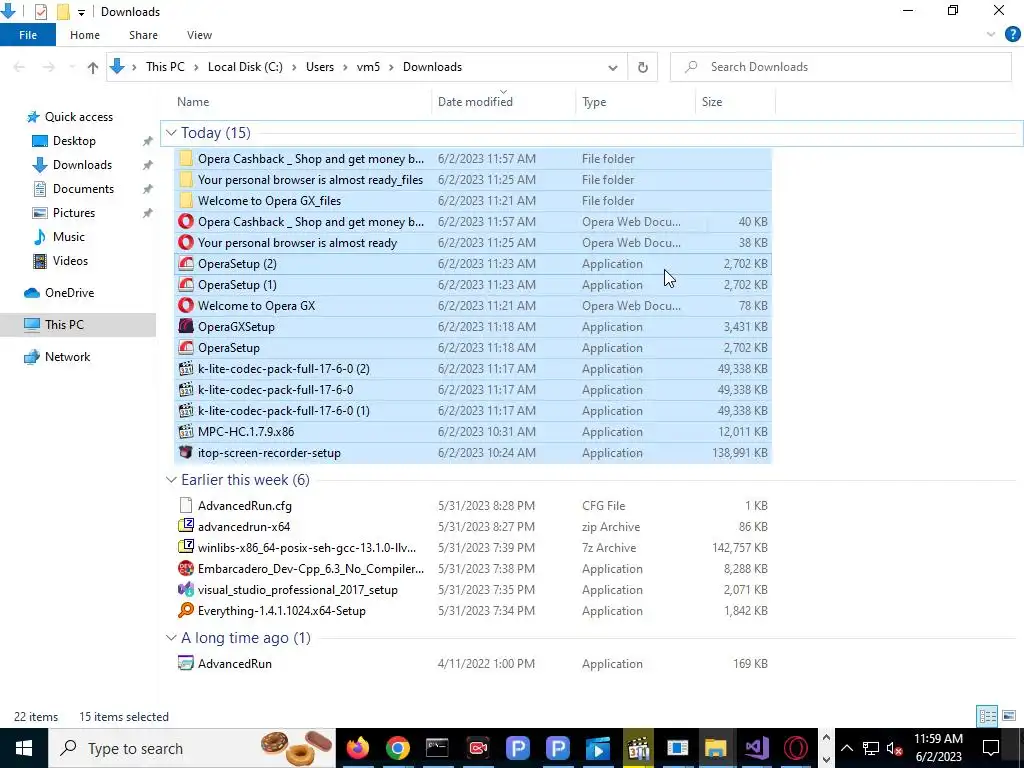Click the MPC-HC.1.7.9.x86 file icon
Viewport: 1024px width, 768px height.
click(186, 432)
